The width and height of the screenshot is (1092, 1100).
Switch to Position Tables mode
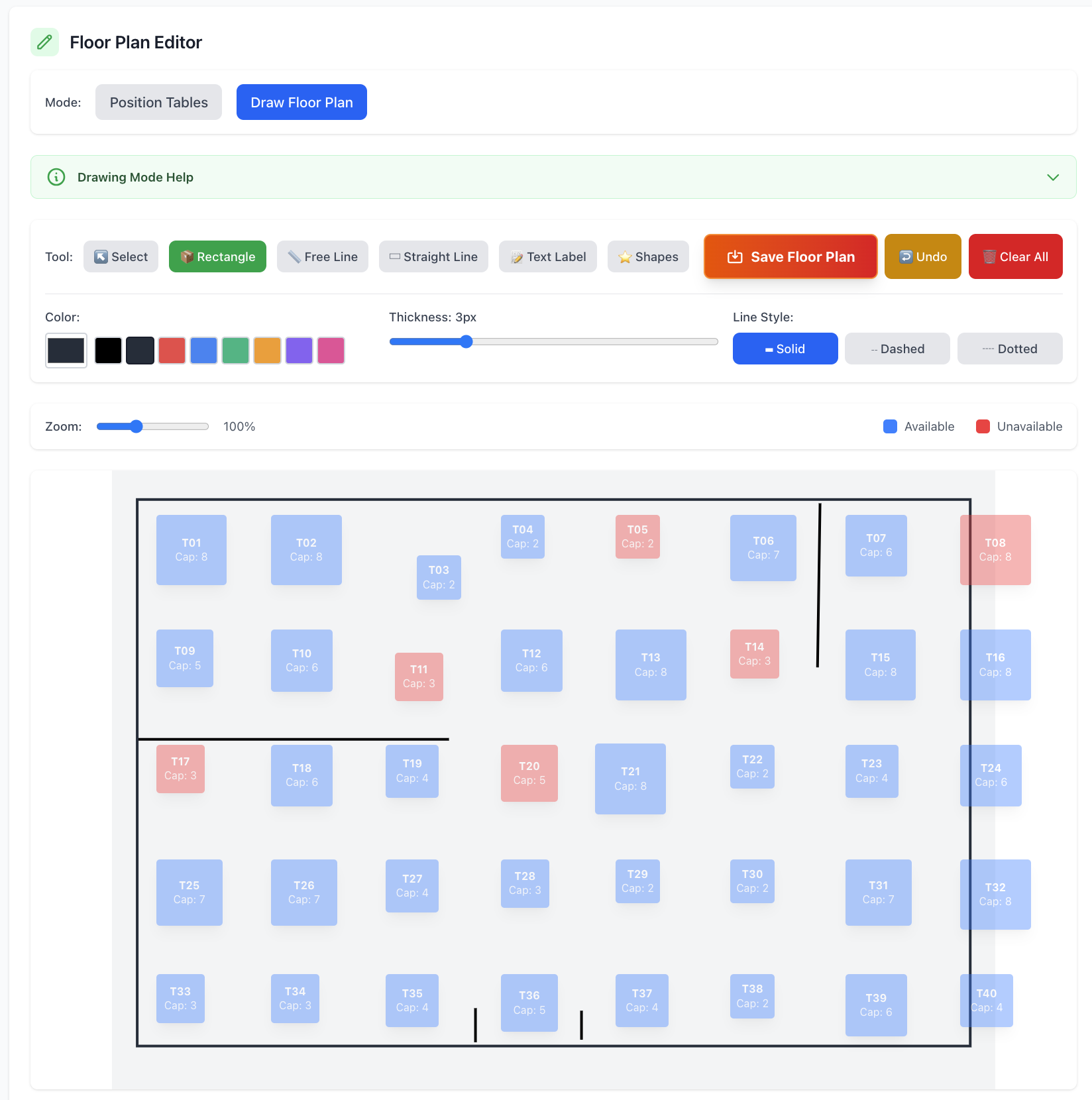click(158, 102)
